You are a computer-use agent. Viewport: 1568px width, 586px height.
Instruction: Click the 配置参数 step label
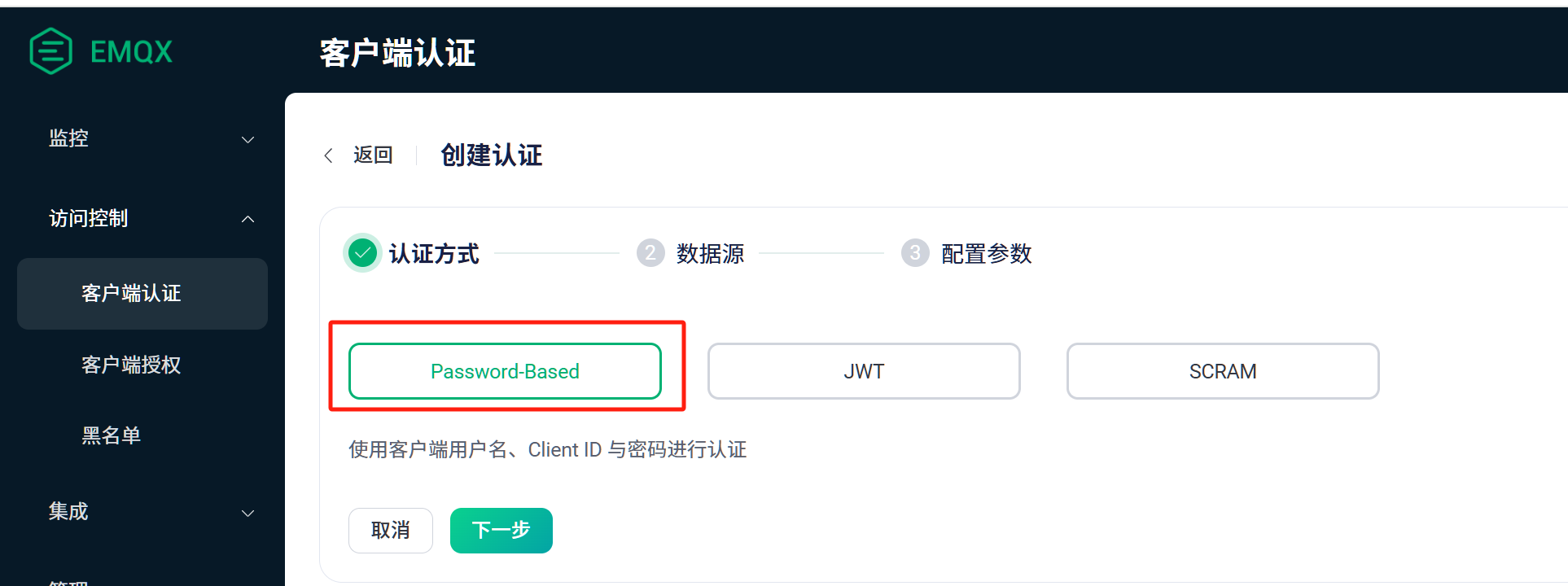pos(986,254)
